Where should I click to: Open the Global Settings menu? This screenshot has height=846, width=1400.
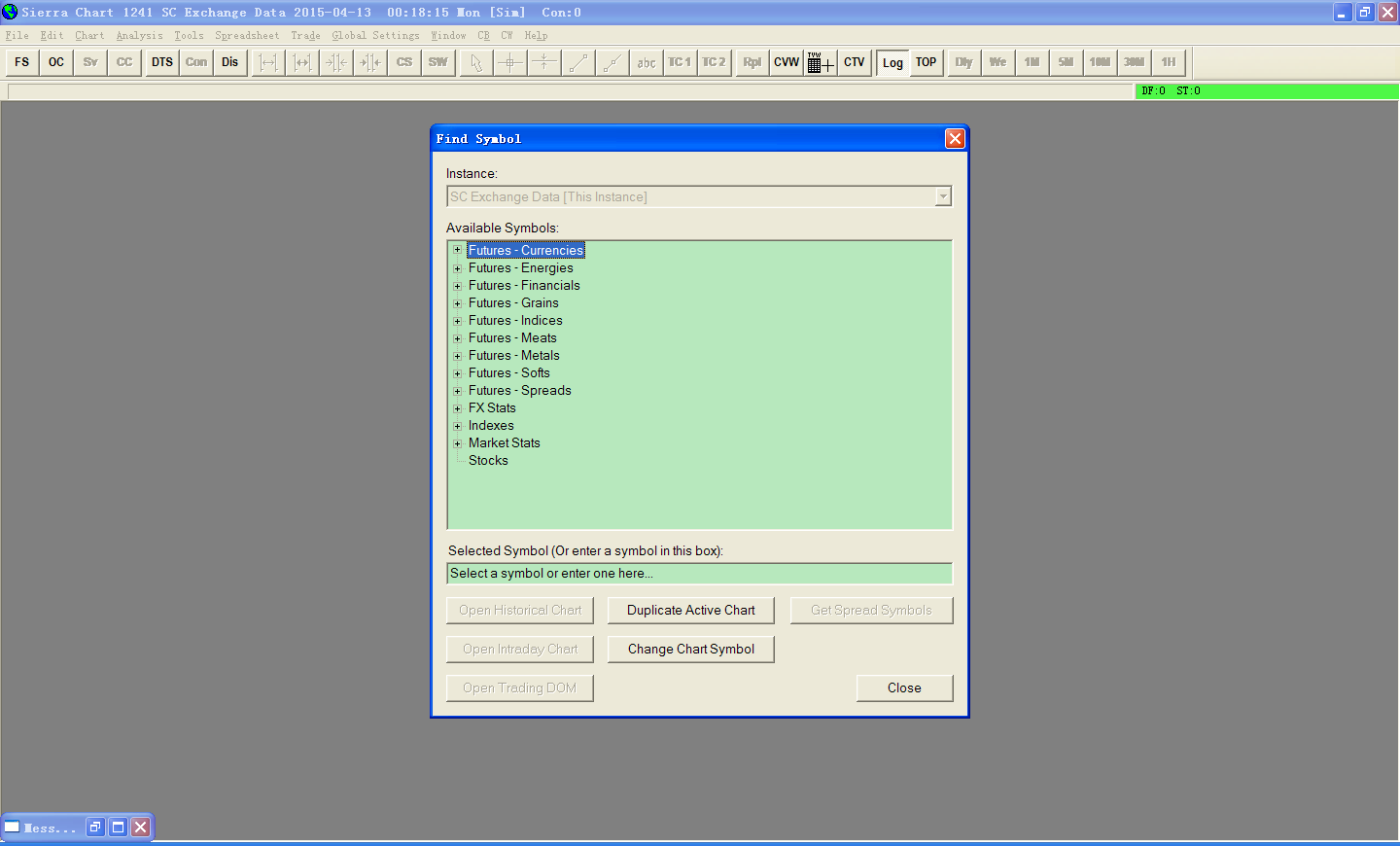point(375,35)
